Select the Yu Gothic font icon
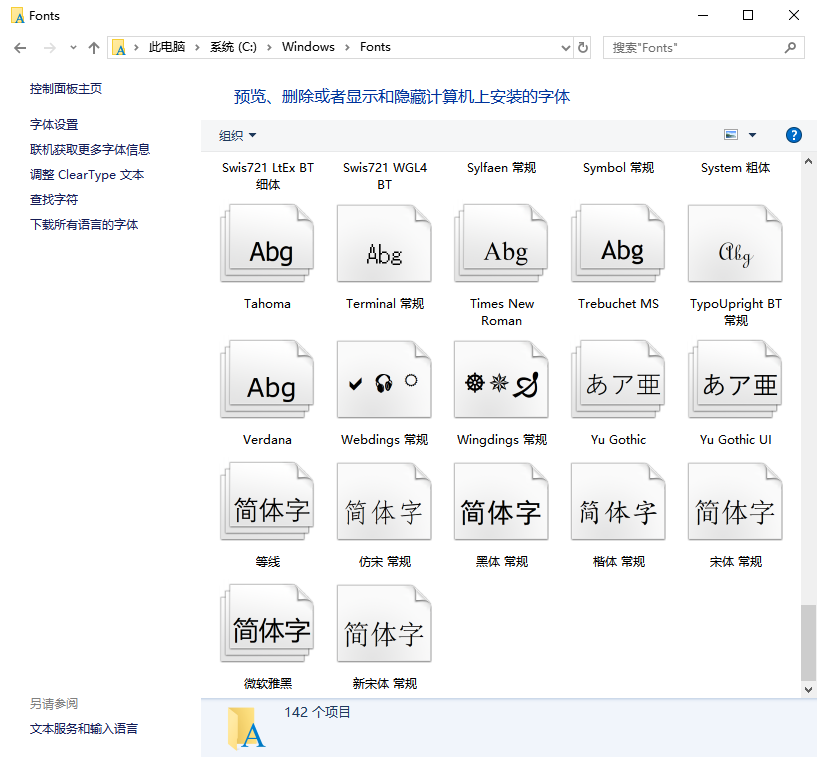 click(618, 382)
